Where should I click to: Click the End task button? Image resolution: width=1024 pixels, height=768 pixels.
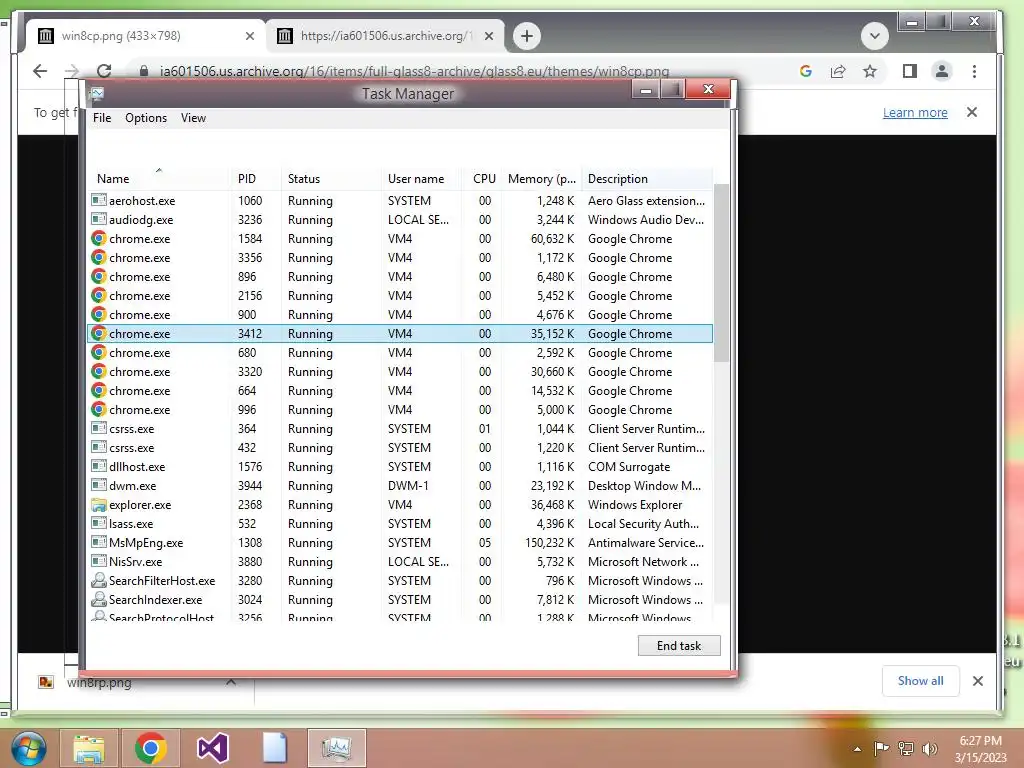click(679, 645)
